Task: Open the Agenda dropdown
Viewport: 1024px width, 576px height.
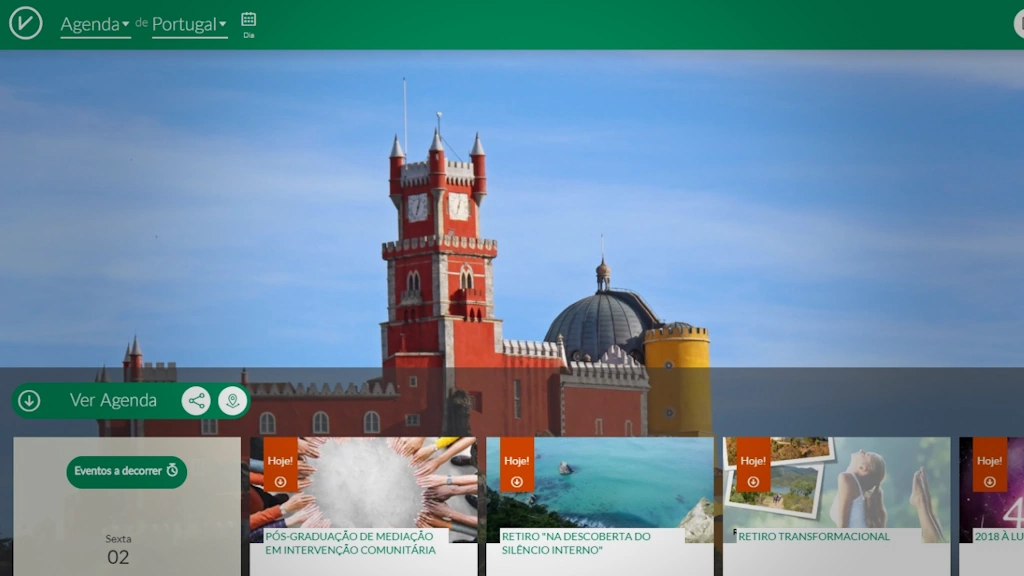Action: (x=91, y=22)
